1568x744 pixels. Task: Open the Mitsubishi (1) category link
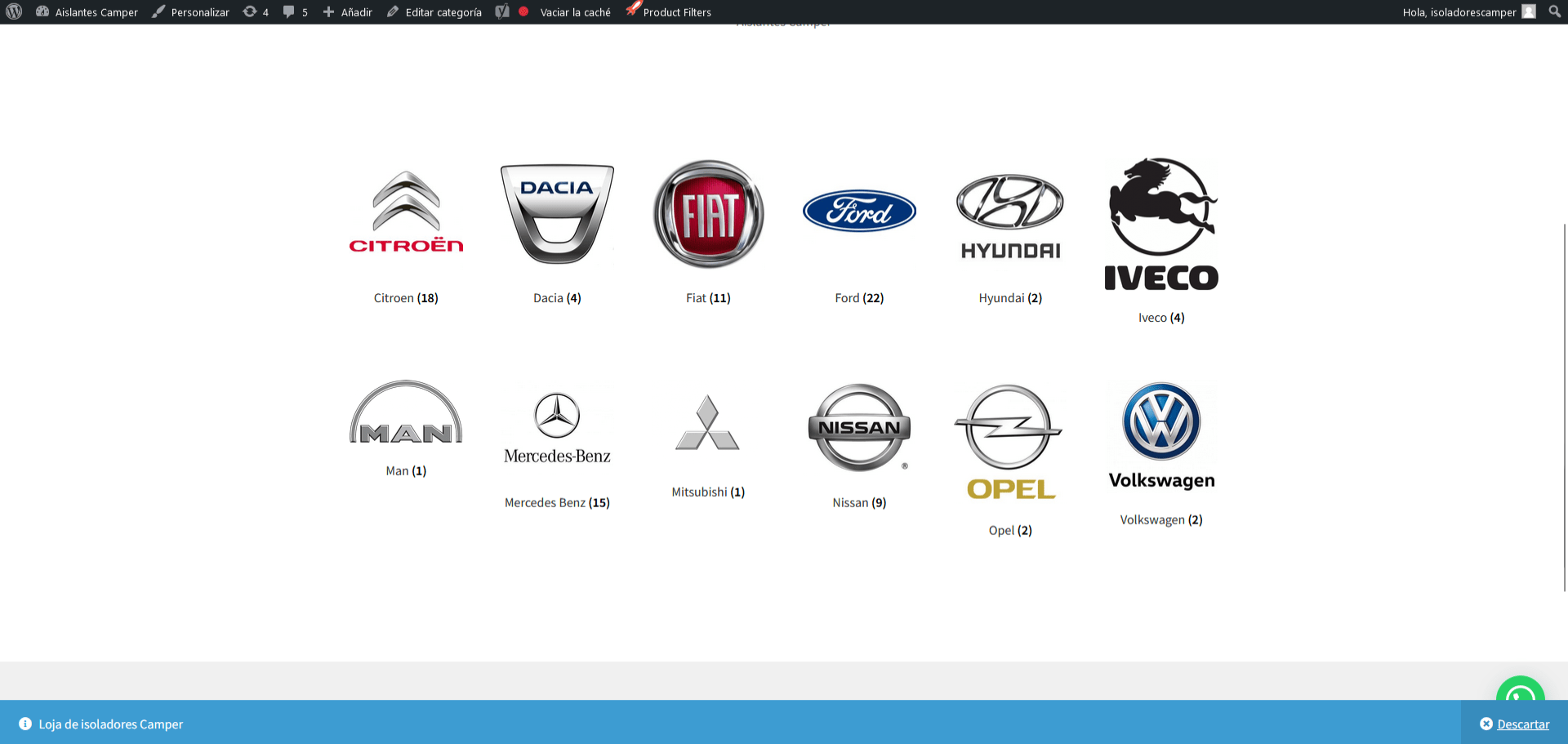pos(708,492)
